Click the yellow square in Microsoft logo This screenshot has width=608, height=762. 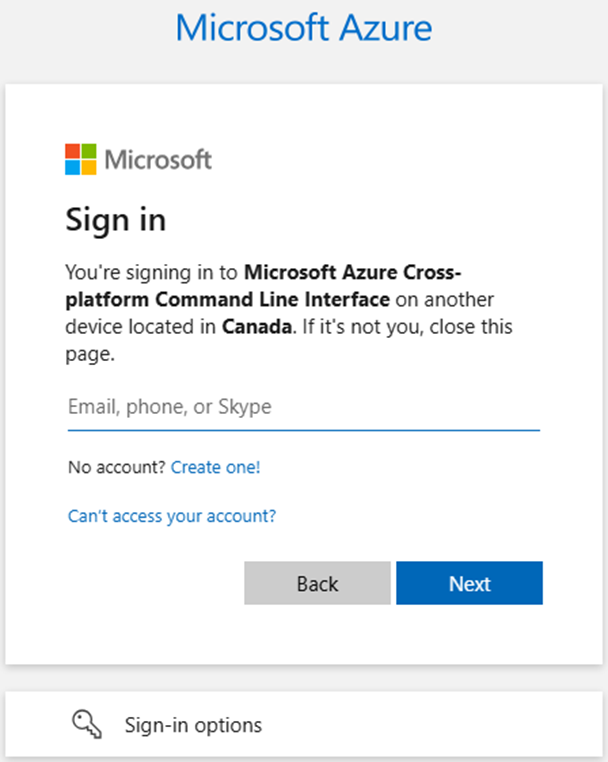click(x=89, y=167)
